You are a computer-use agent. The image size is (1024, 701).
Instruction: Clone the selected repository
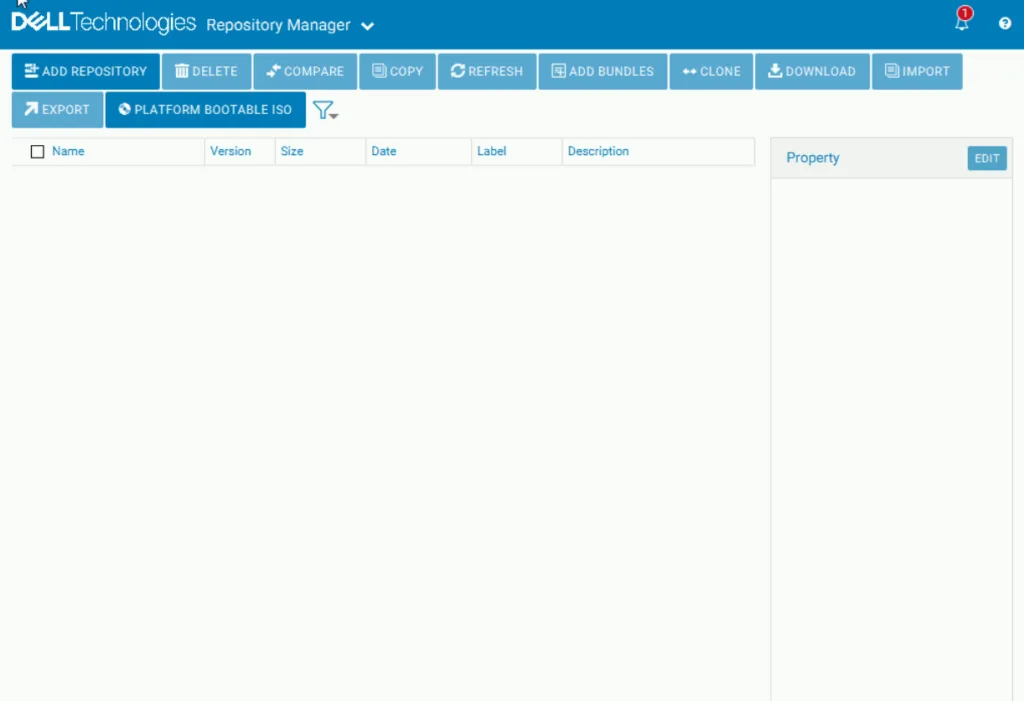[x=711, y=72]
